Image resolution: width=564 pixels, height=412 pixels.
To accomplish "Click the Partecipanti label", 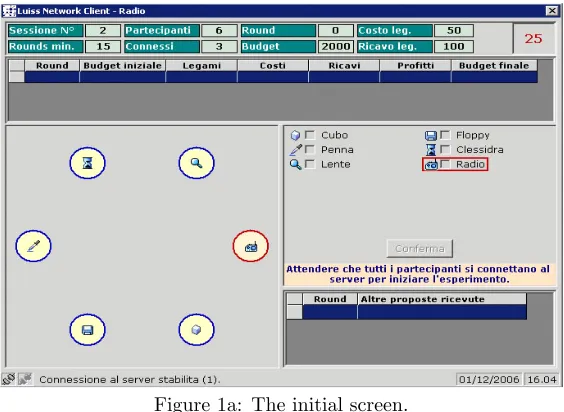I will (162, 31).
